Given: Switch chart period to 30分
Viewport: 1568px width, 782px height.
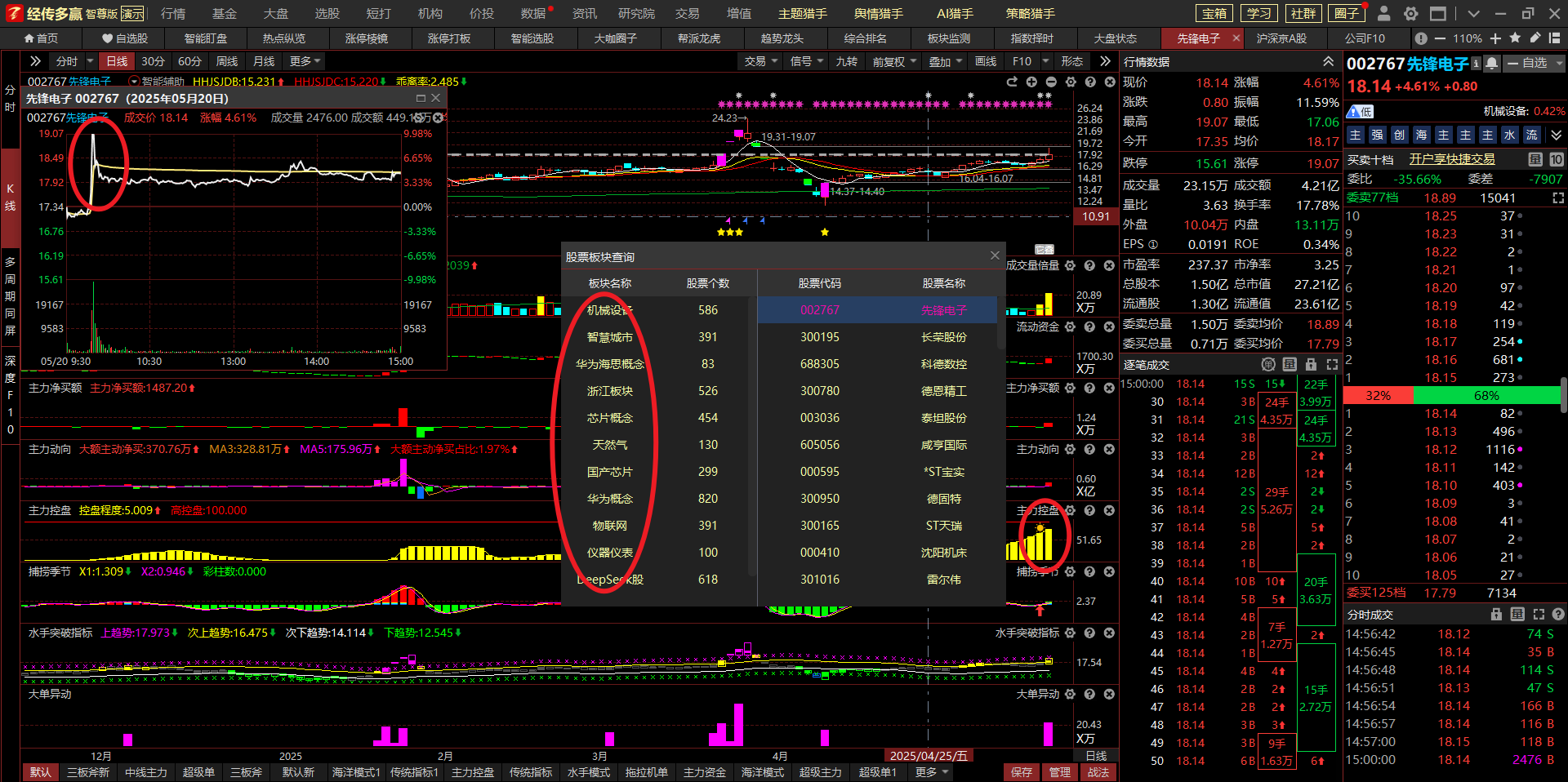Looking at the screenshot, I should (x=153, y=61).
